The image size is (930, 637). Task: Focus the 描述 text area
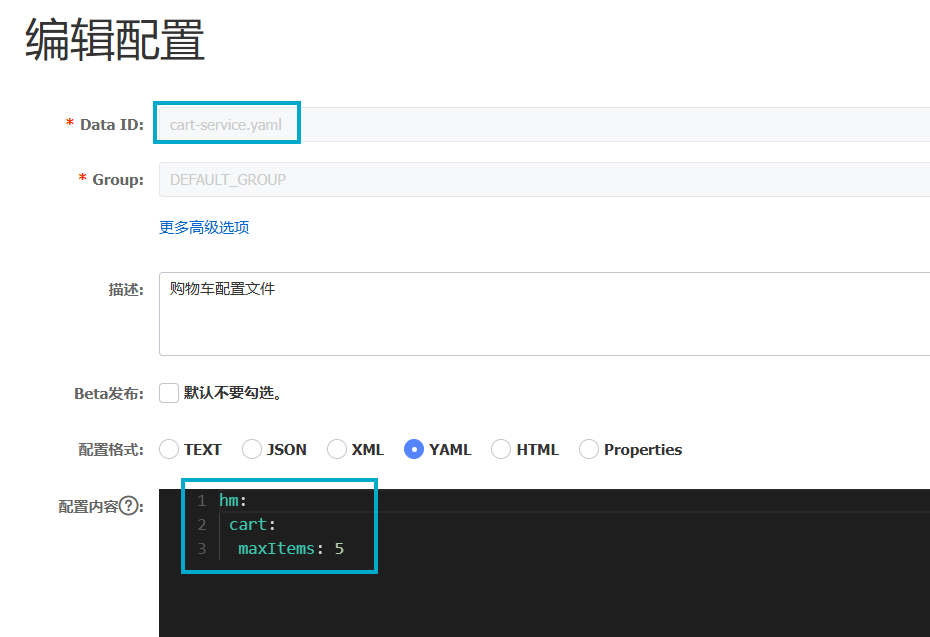(544, 314)
